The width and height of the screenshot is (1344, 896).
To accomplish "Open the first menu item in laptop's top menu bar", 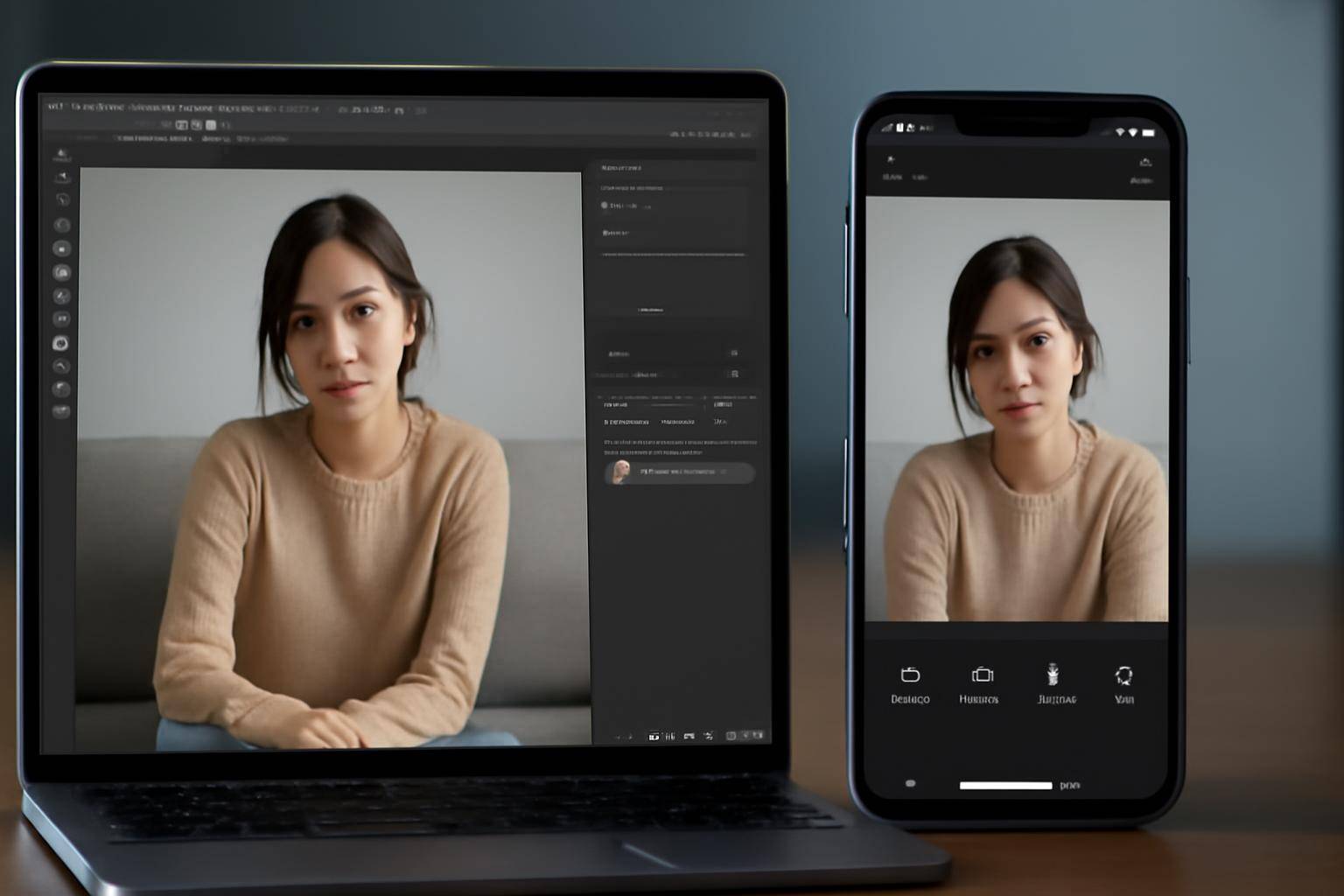I will pos(56,107).
